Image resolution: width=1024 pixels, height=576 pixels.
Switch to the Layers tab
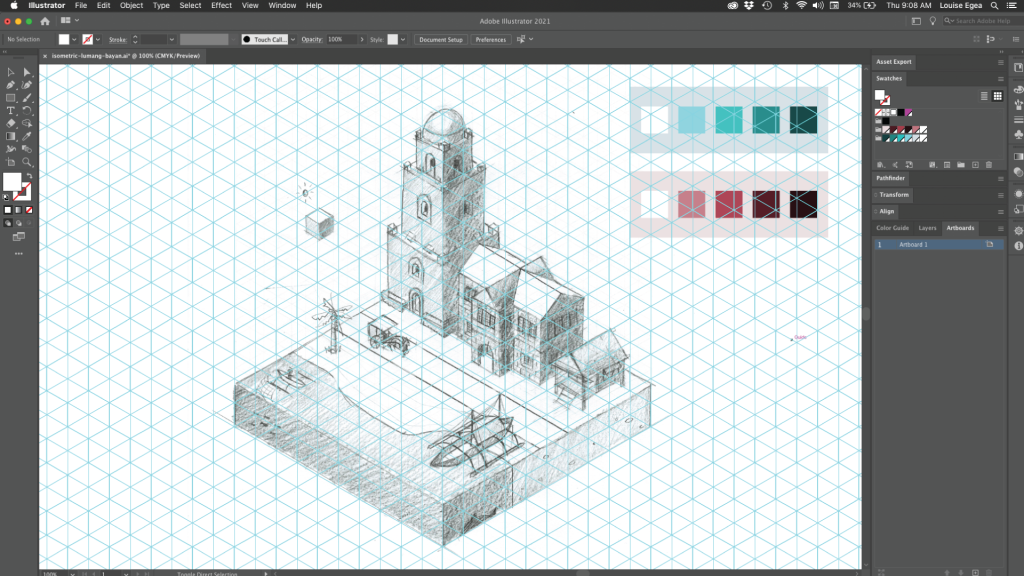(x=927, y=228)
